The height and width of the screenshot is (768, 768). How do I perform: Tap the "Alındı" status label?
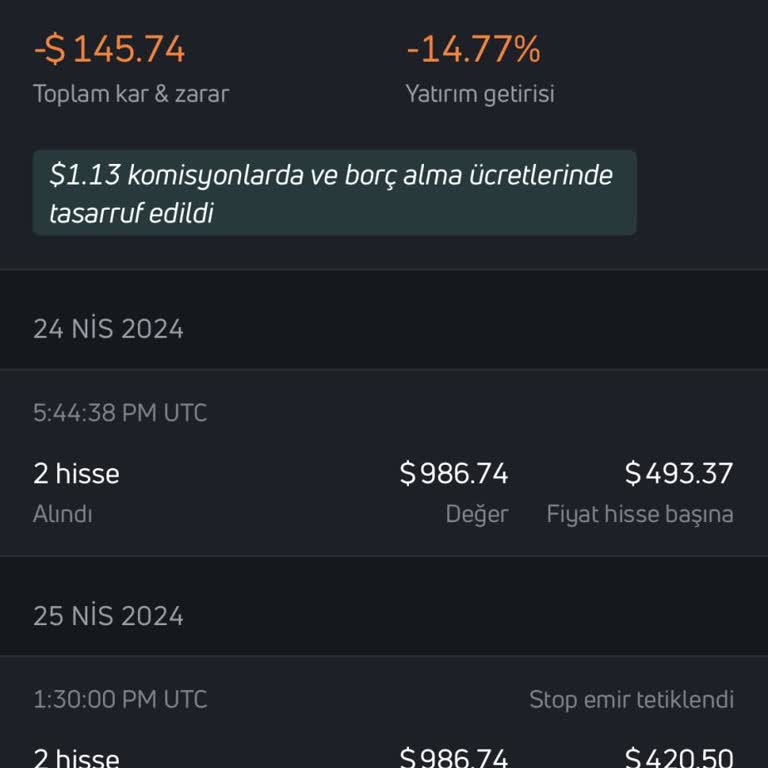(63, 514)
